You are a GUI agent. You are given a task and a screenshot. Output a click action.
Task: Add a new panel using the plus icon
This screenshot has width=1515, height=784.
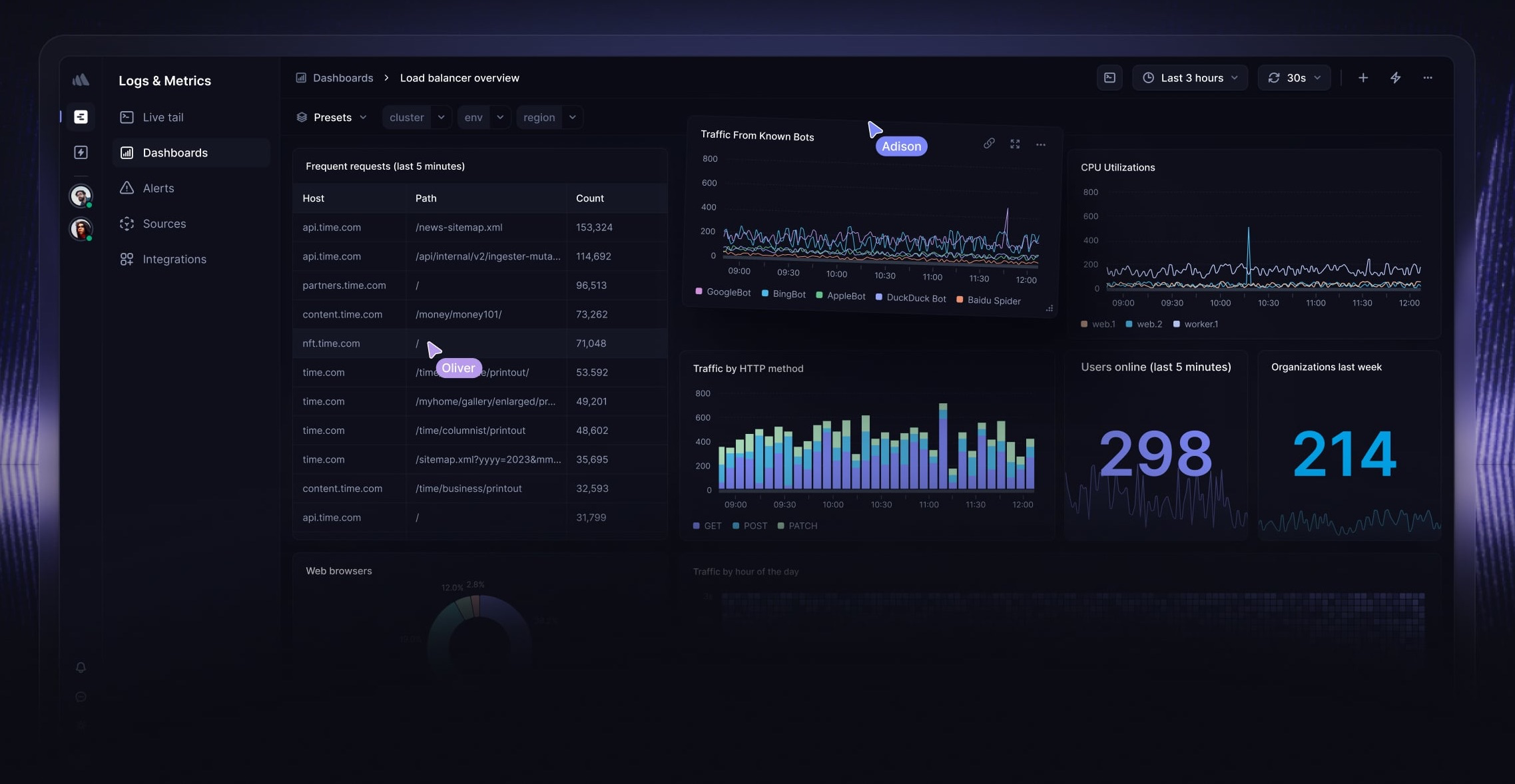1363,77
